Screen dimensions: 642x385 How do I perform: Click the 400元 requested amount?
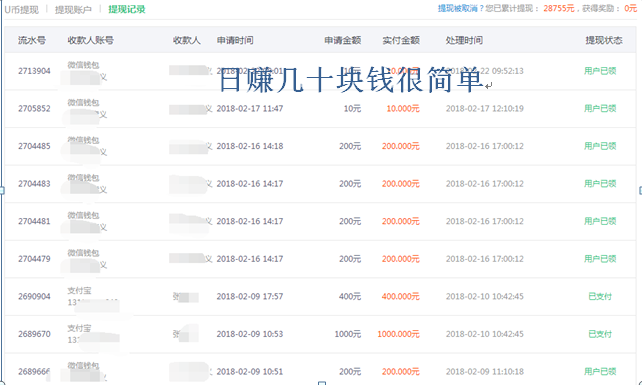tap(350, 297)
